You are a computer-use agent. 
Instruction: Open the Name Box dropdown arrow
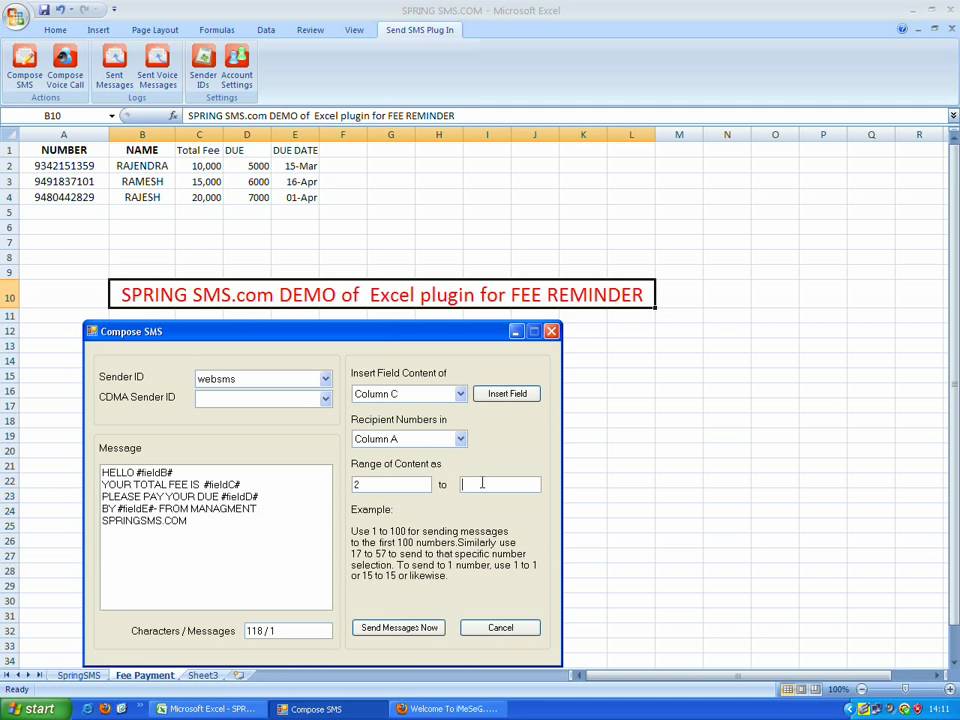pos(111,116)
